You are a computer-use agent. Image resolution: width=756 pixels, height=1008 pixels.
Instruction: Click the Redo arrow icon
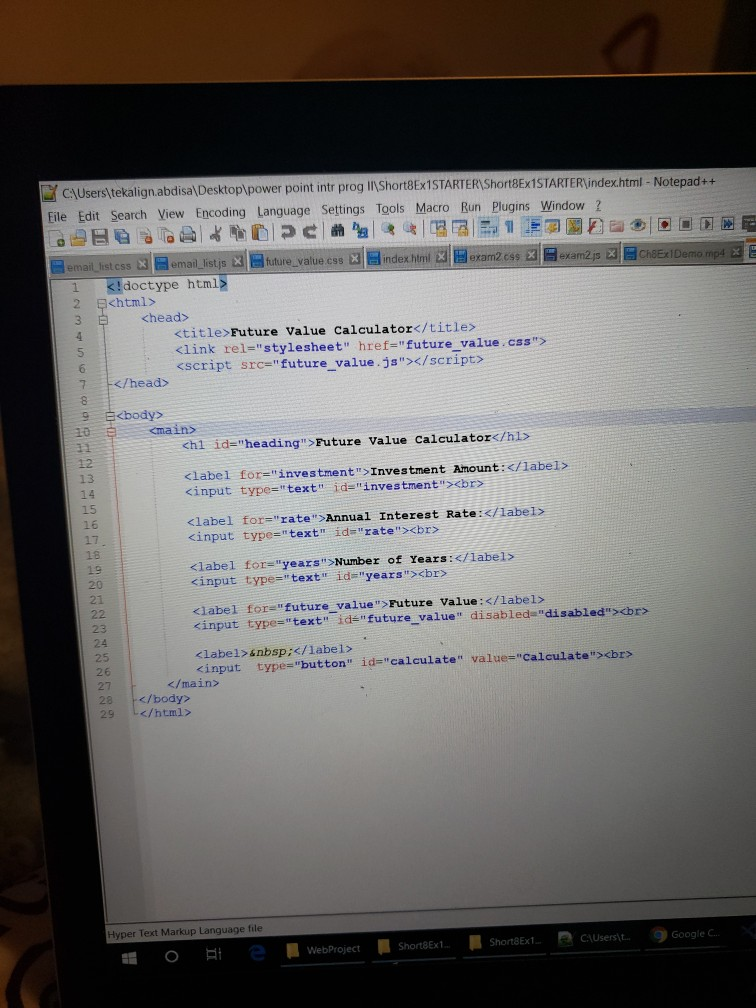pyautogui.click(x=310, y=231)
